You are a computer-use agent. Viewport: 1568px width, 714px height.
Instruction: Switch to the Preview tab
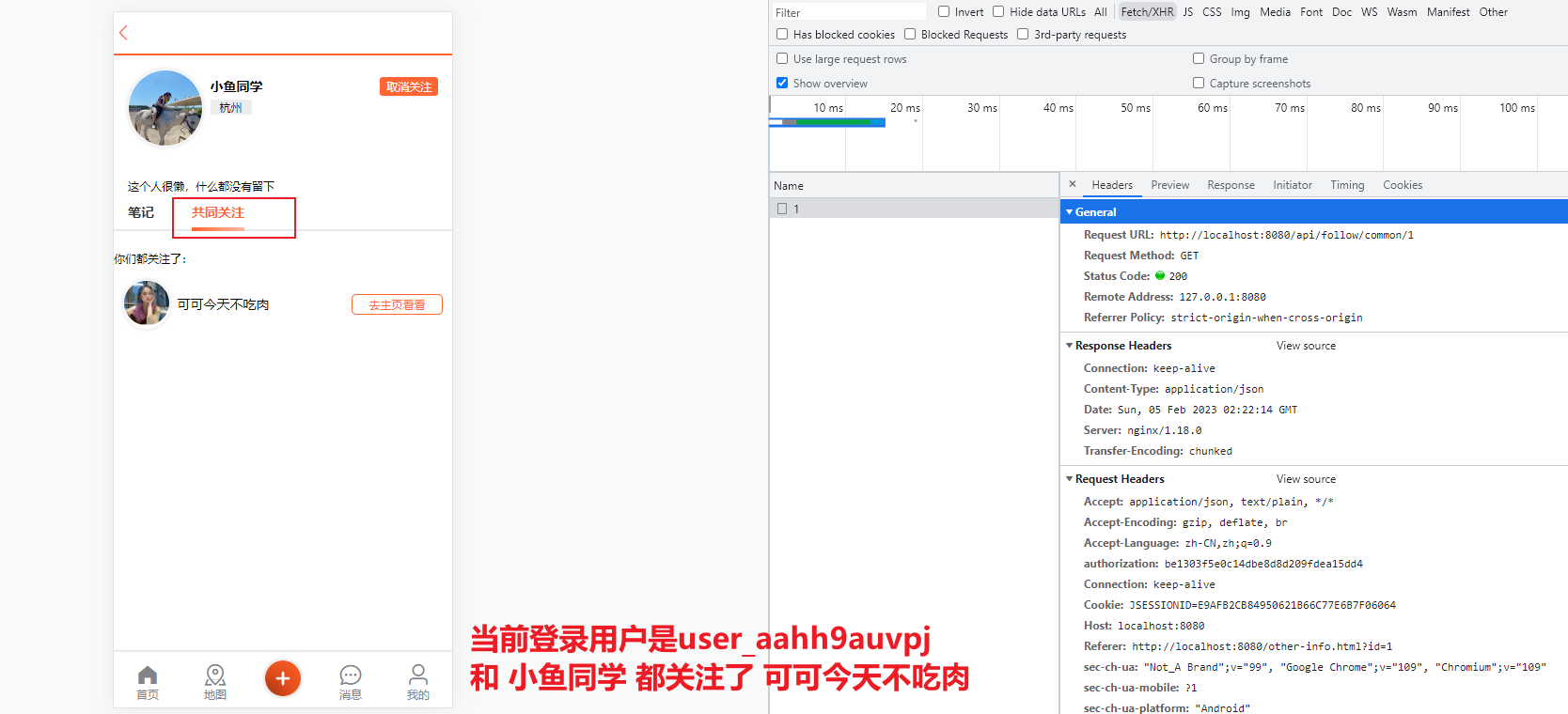tap(1169, 185)
